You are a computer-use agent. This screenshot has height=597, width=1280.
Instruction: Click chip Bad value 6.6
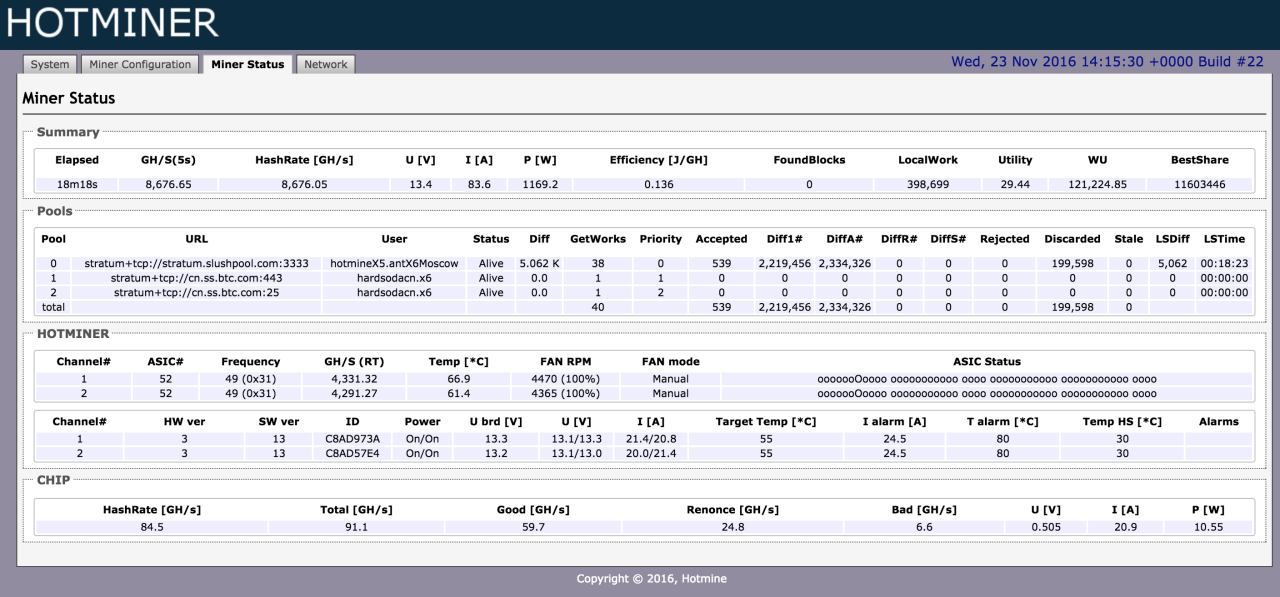click(x=924, y=527)
